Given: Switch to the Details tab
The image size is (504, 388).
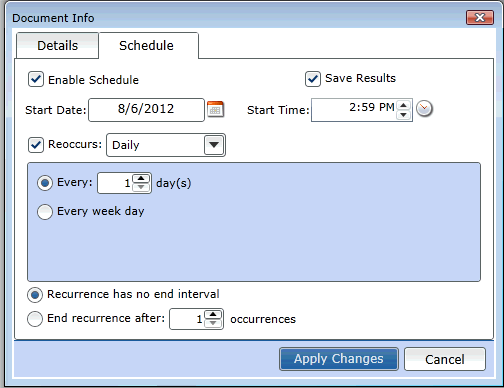Looking at the screenshot, I should pos(57,46).
